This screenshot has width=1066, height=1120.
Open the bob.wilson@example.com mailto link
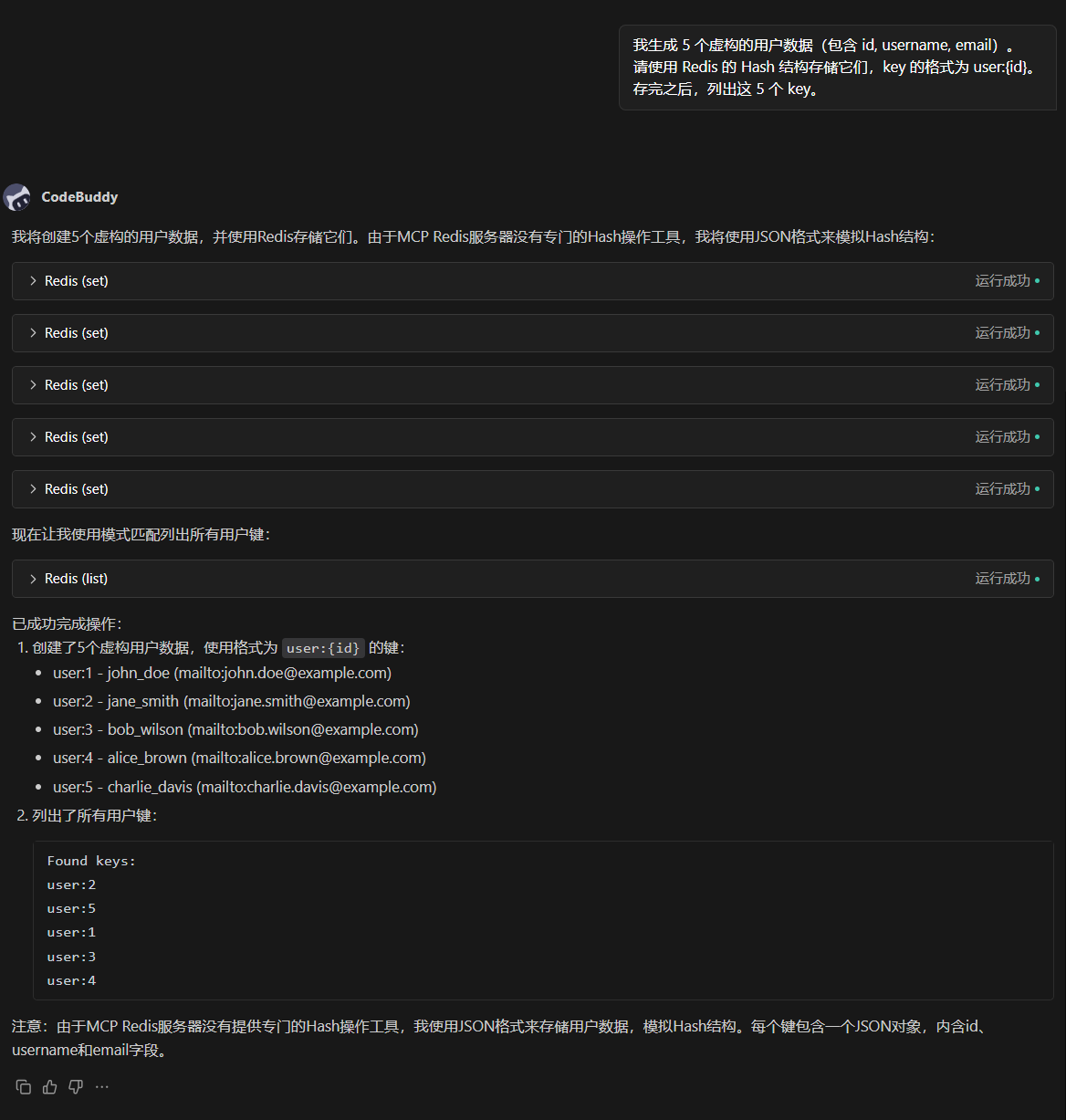pos(303,729)
